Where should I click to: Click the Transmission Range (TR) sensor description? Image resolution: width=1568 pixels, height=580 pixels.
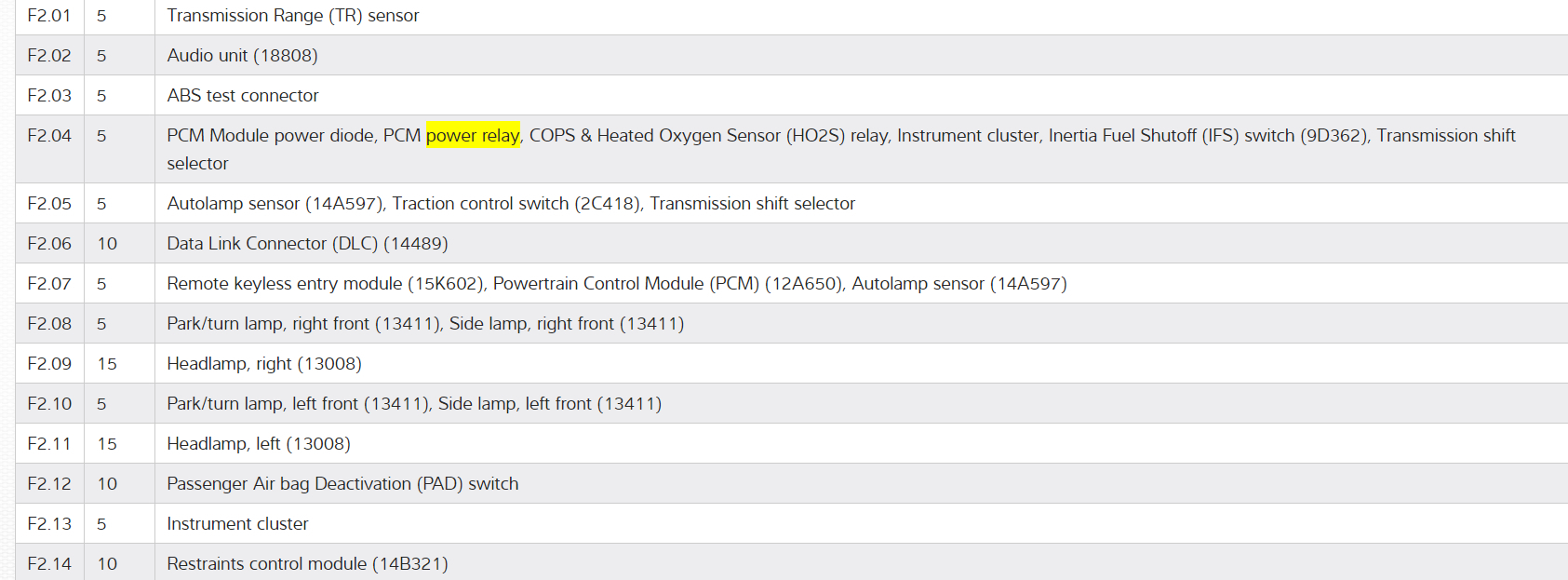(x=293, y=16)
